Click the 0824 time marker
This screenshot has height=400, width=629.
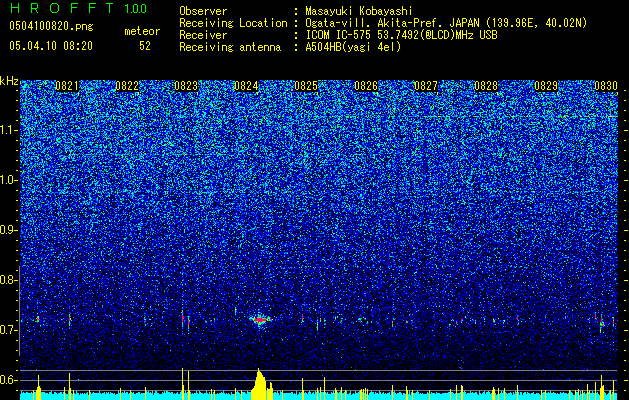(x=246, y=86)
